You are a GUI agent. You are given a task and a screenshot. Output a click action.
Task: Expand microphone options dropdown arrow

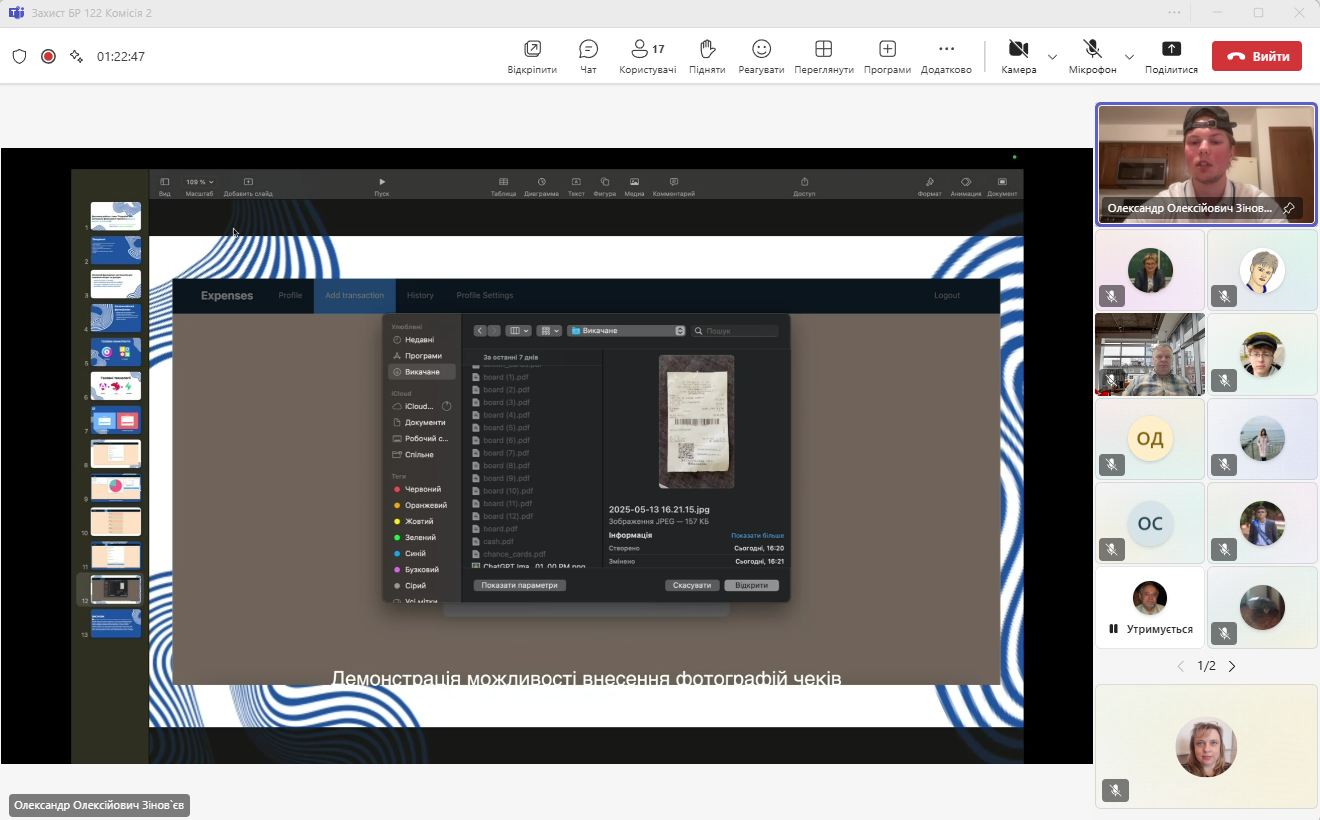[1129, 57]
